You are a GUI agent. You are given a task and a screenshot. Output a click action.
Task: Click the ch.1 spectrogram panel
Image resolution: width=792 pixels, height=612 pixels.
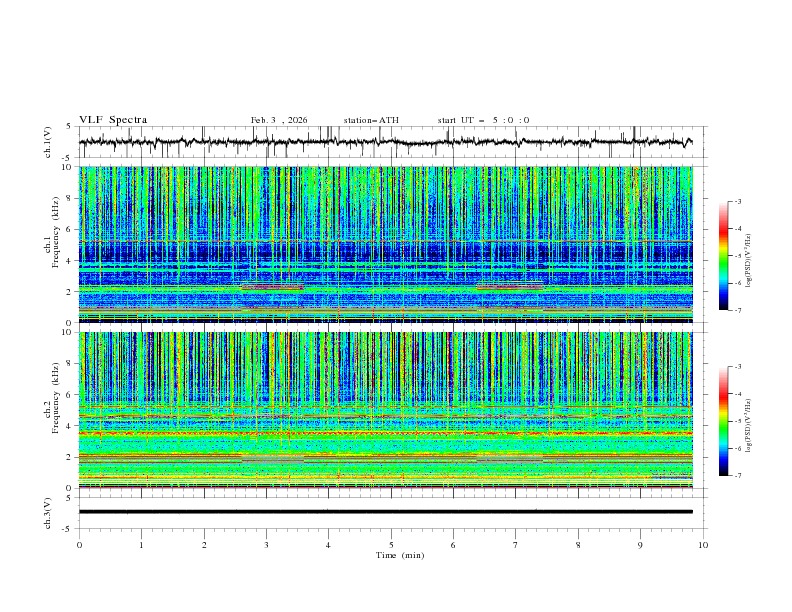(386, 244)
